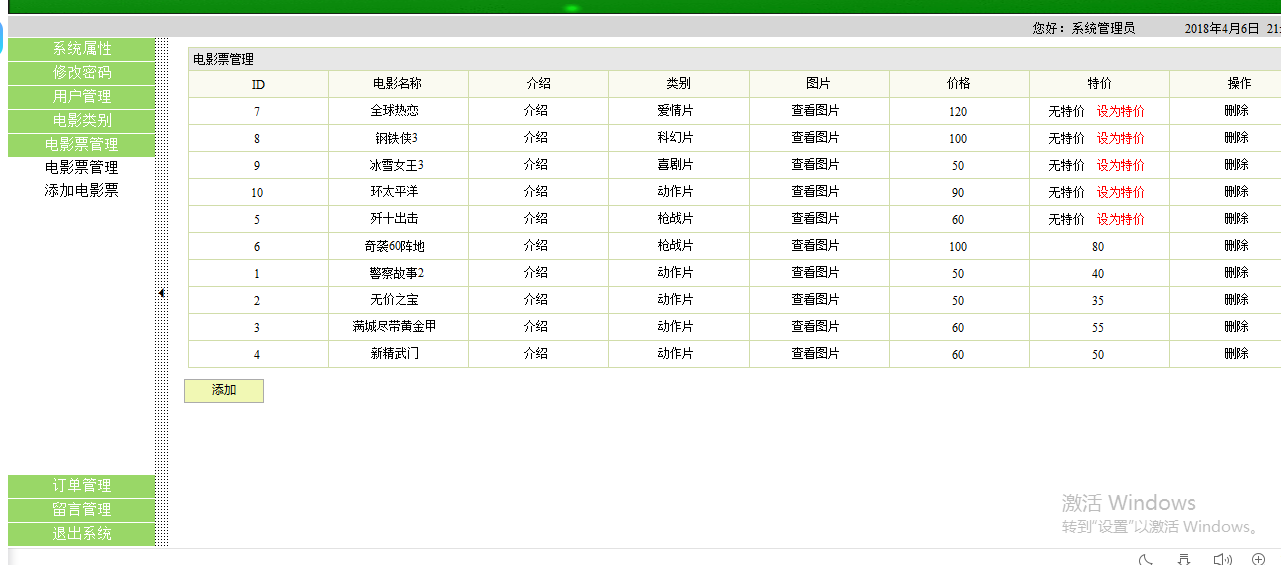Click the 科幻片 category cell
The height and width of the screenshot is (565, 1281).
(x=675, y=138)
